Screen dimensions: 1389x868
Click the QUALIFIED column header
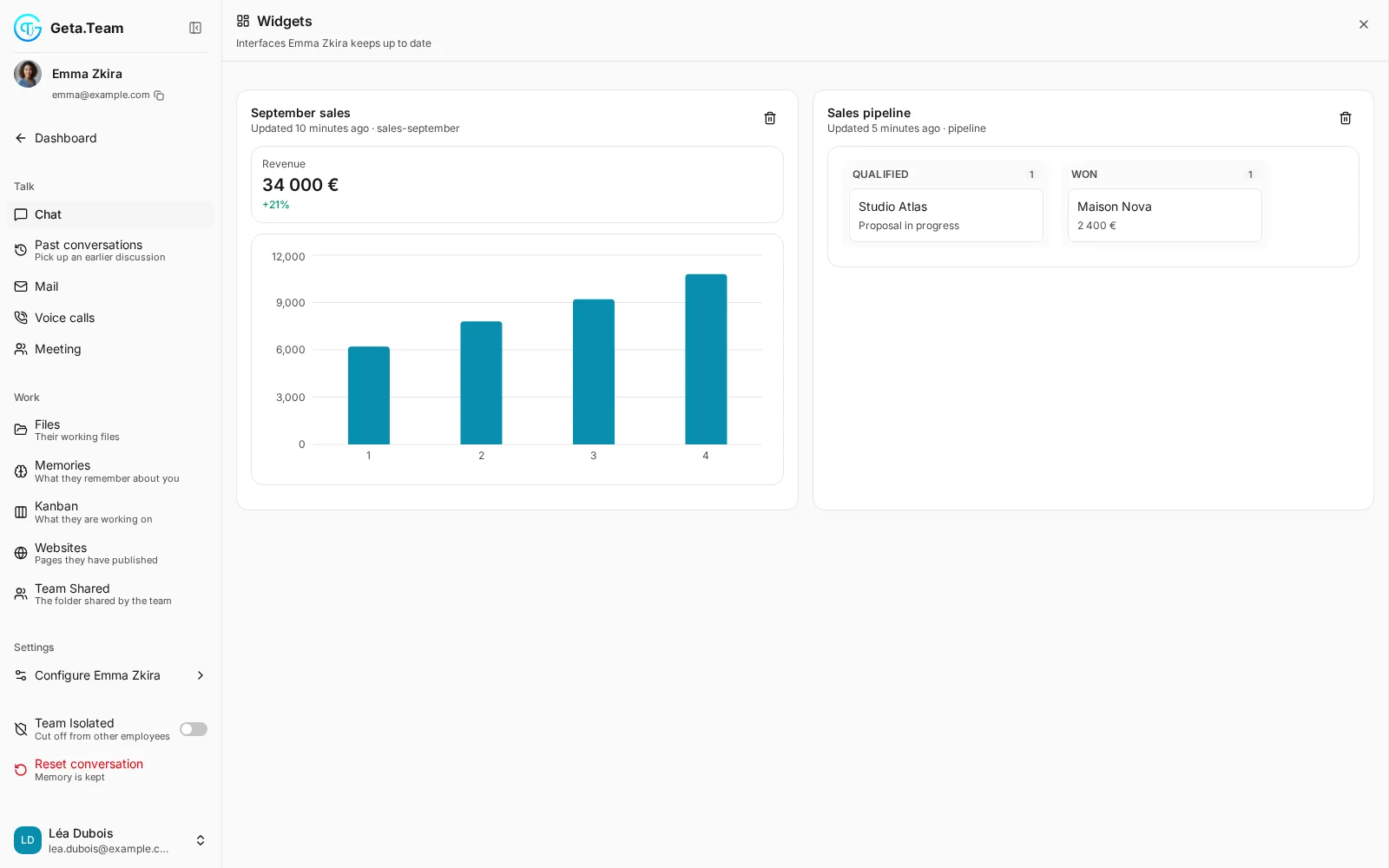pos(880,174)
